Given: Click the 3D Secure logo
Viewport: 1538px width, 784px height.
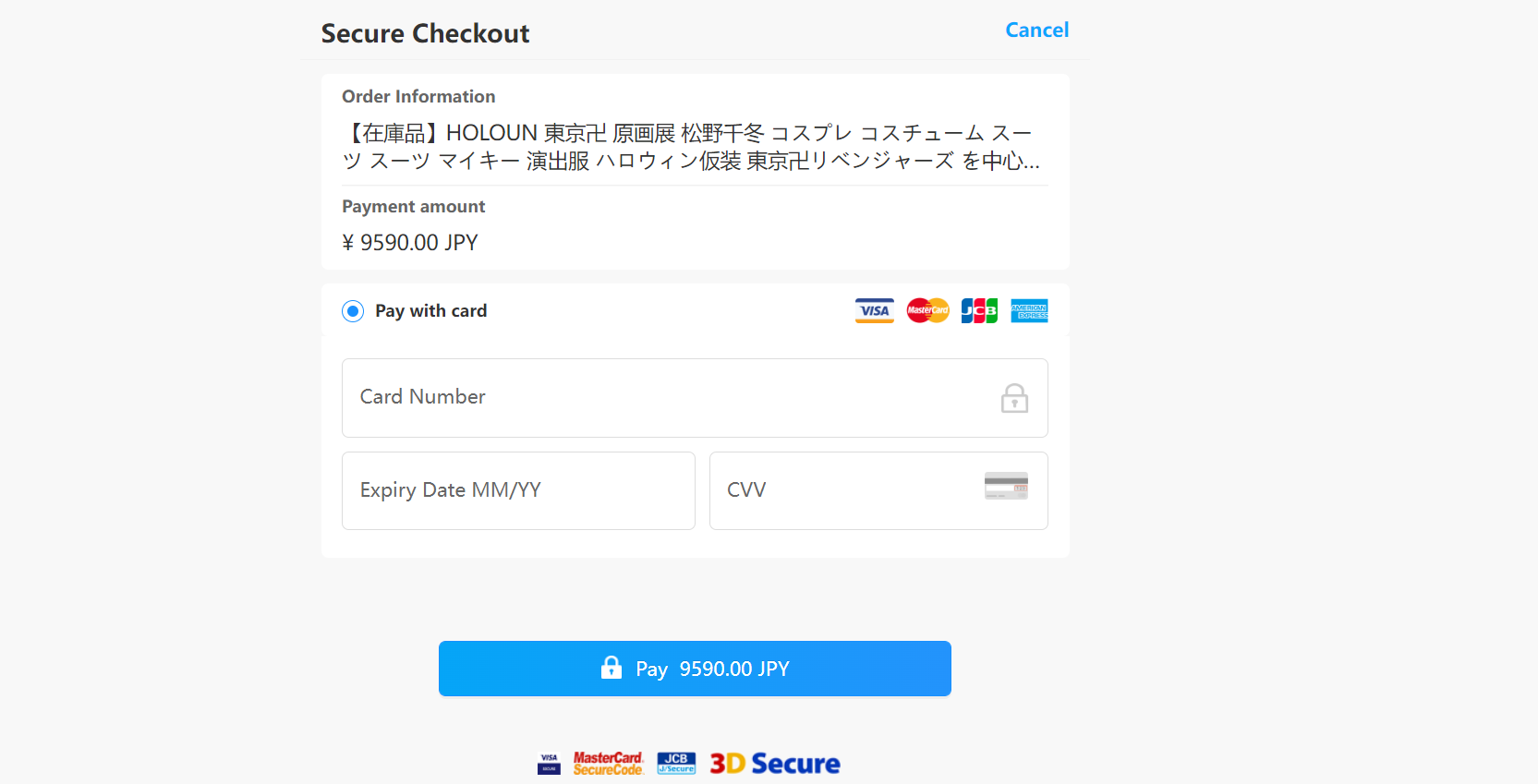Looking at the screenshot, I should click(x=775, y=764).
